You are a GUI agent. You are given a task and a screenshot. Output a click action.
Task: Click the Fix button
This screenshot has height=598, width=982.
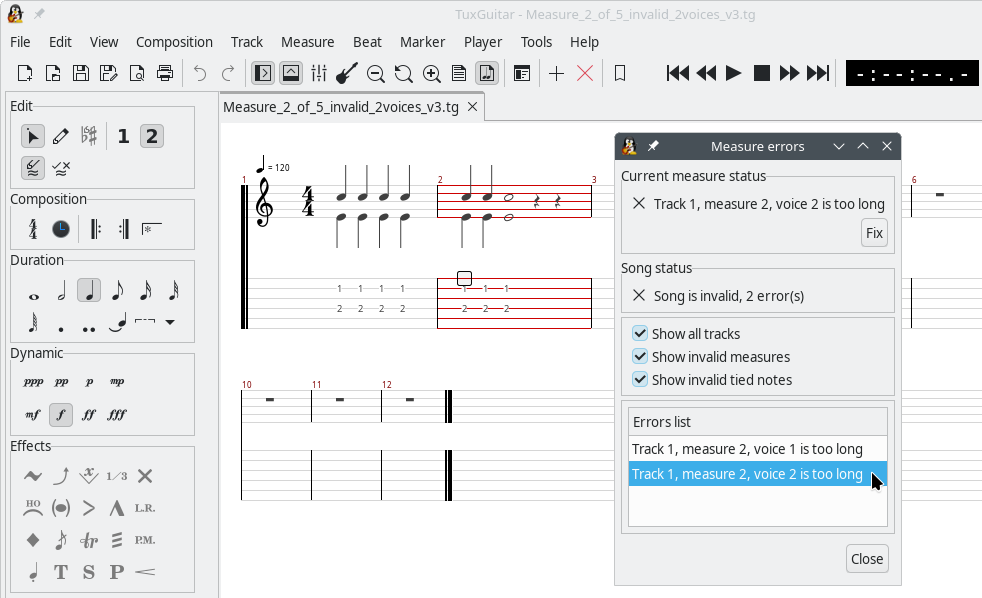(874, 233)
